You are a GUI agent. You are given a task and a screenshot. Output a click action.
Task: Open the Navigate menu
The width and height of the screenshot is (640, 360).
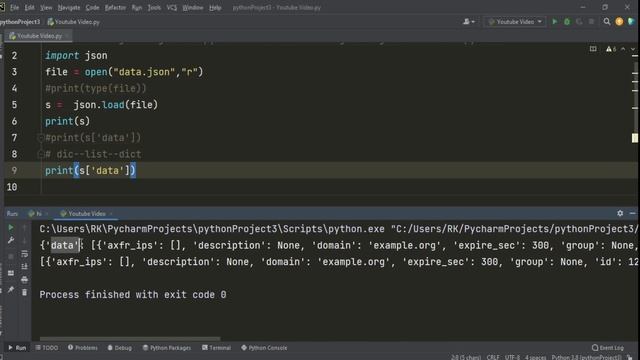(69, 7)
